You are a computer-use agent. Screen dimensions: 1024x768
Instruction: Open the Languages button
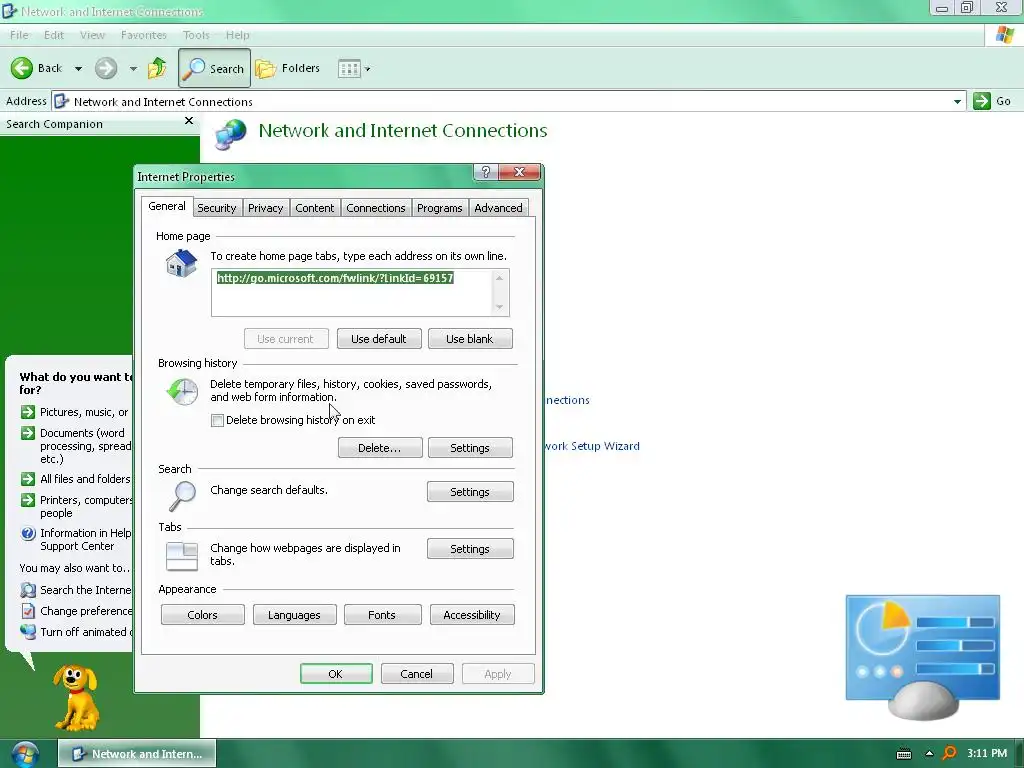pyautogui.click(x=294, y=615)
